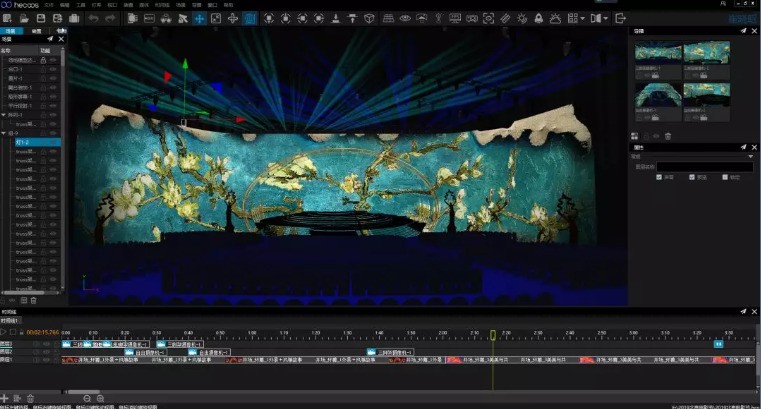The height and width of the screenshot is (409, 761).
Task: Pin the left scene panel with paper-plane icon
Action: point(50,39)
